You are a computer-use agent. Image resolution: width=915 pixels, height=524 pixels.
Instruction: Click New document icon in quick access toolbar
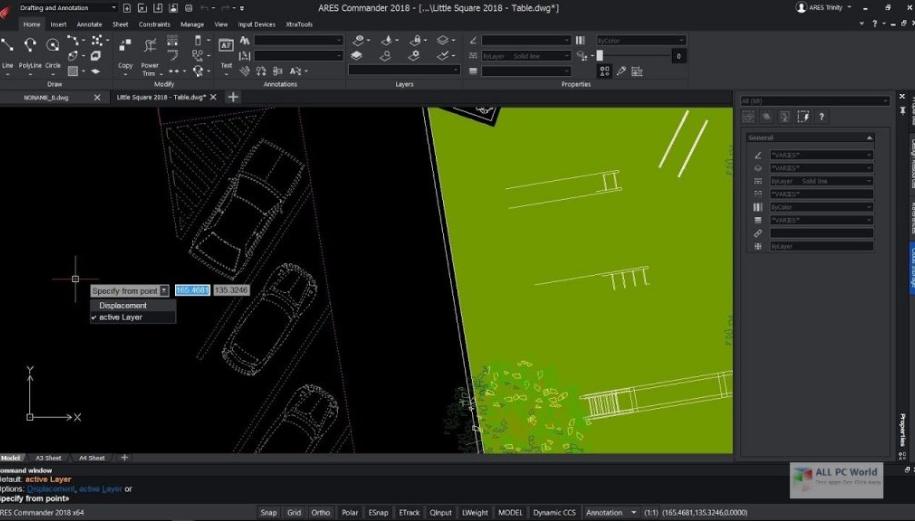[x=127, y=8]
